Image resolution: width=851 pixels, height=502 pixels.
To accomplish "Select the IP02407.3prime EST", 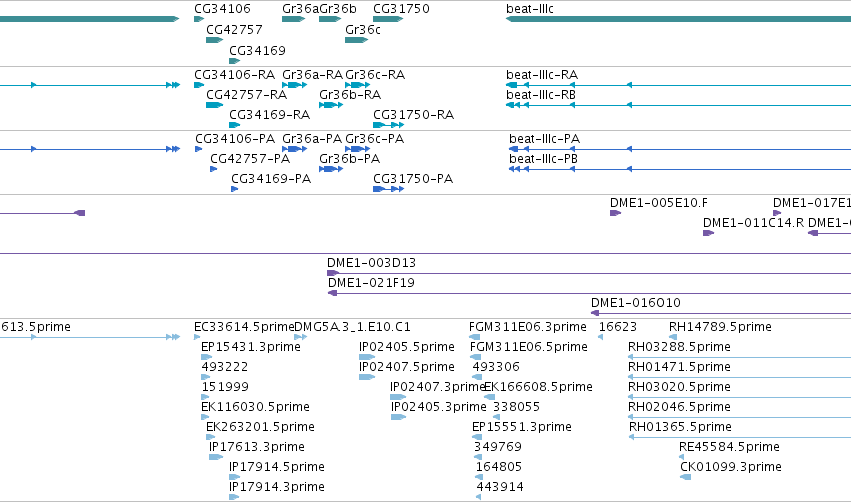I will [x=398, y=397].
